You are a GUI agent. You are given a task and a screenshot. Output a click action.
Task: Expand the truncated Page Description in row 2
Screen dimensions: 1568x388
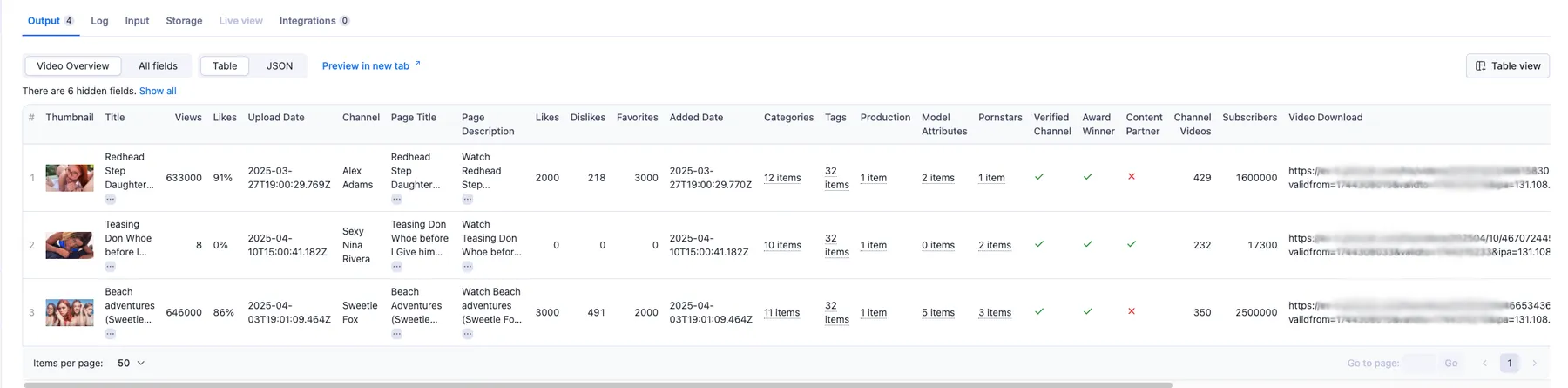click(x=467, y=267)
